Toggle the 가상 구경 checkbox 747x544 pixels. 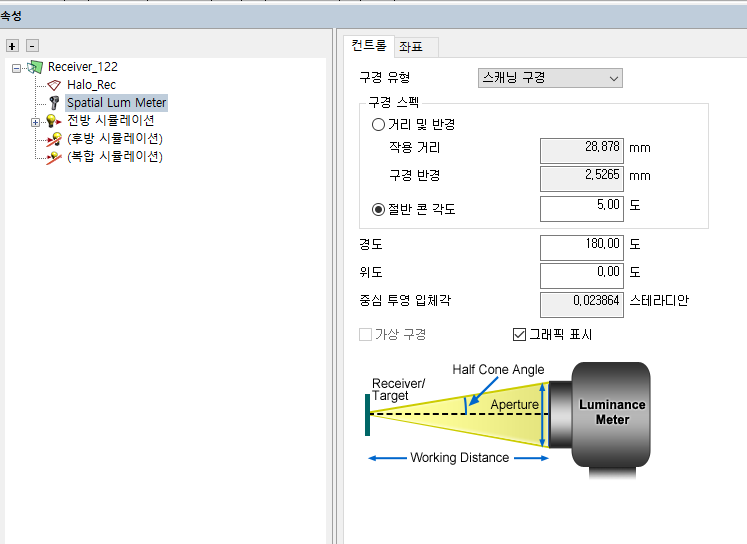pos(365,334)
